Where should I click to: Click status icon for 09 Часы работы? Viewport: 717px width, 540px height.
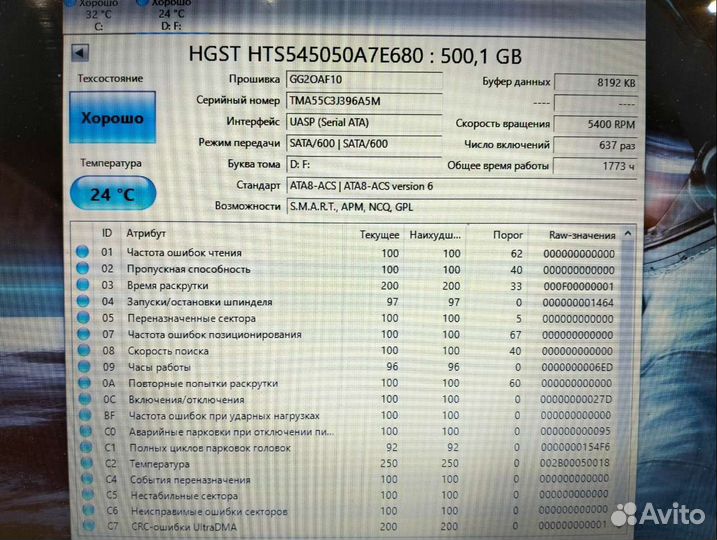[x=84, y=366]
